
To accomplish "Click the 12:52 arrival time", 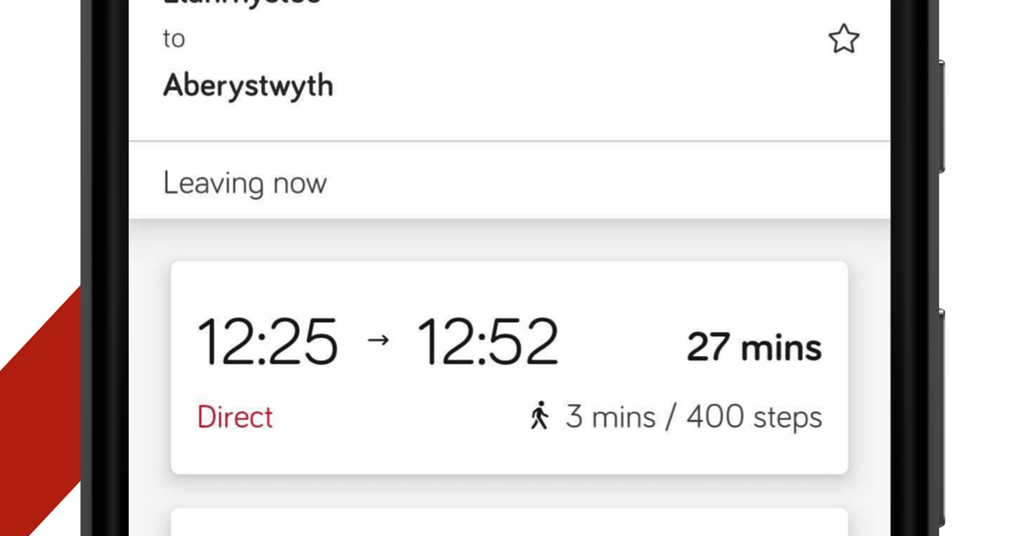I will [488, 341].
